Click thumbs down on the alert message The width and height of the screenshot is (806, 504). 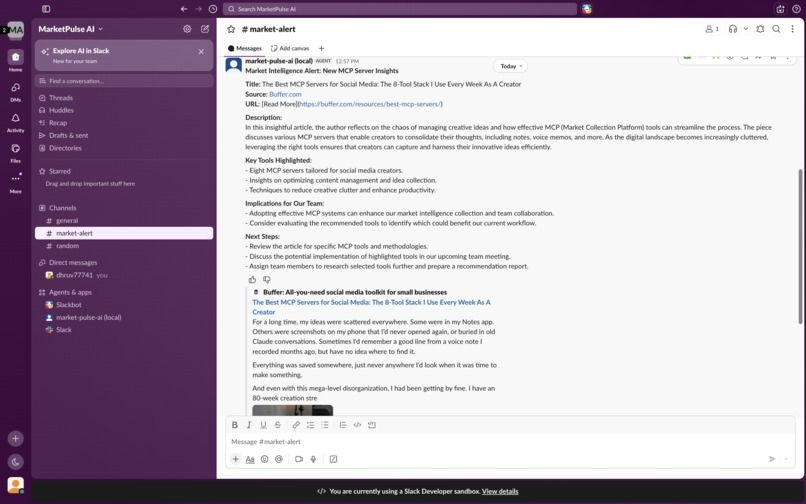point(267,280)
